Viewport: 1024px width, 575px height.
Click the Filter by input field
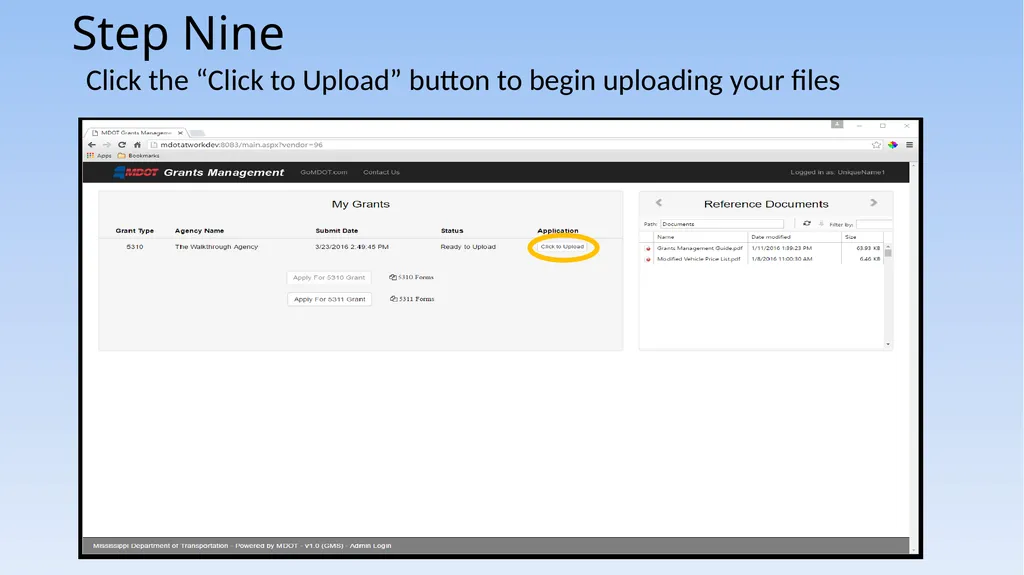874,224
